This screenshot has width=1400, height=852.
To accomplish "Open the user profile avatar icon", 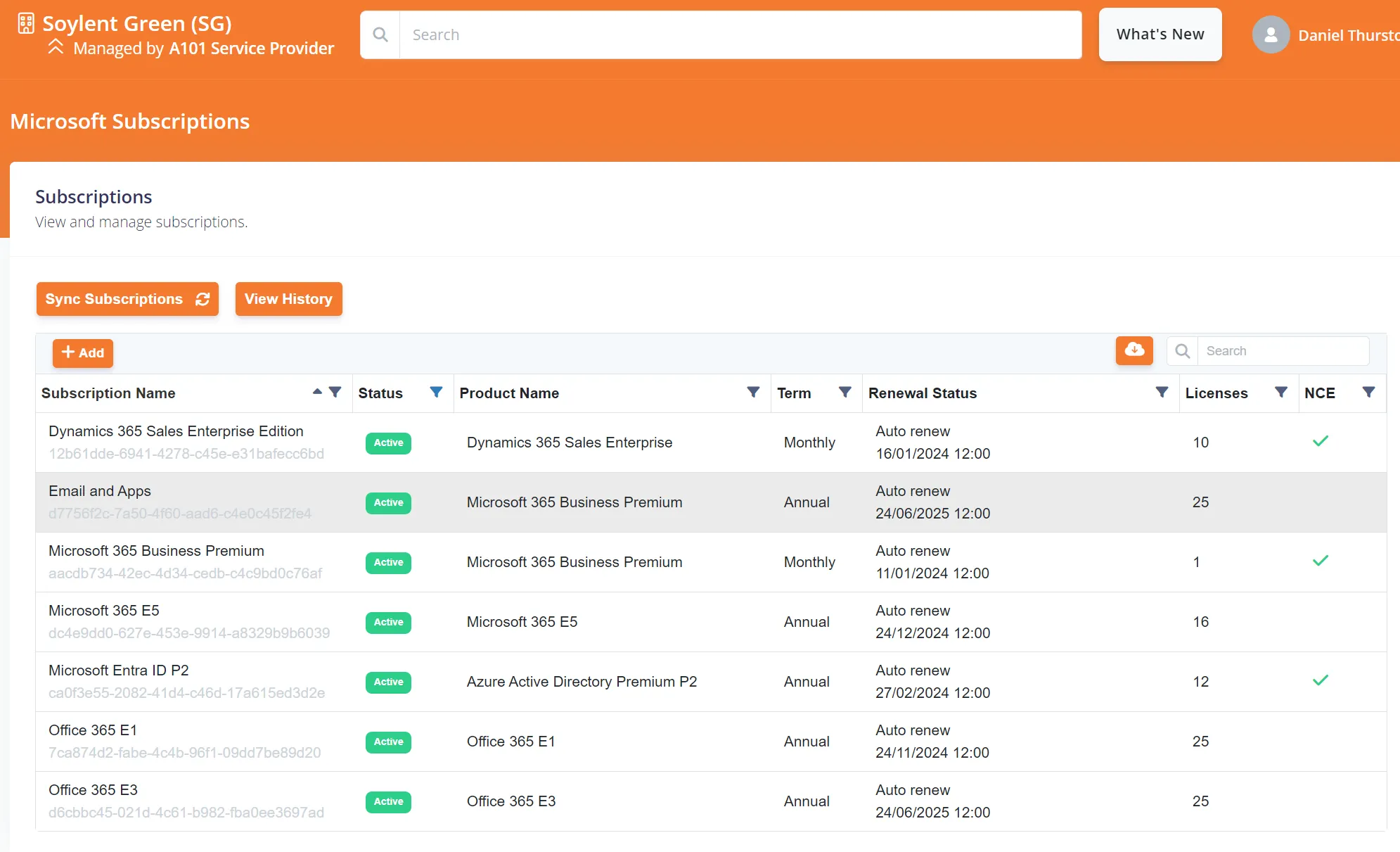I will 1271,34.
